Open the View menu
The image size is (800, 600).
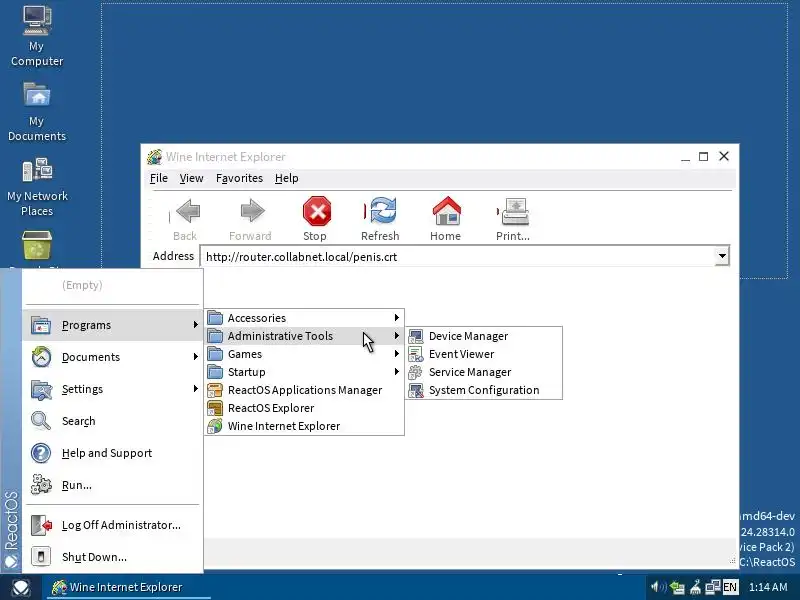pyautogui.click(x=191, y=178)
